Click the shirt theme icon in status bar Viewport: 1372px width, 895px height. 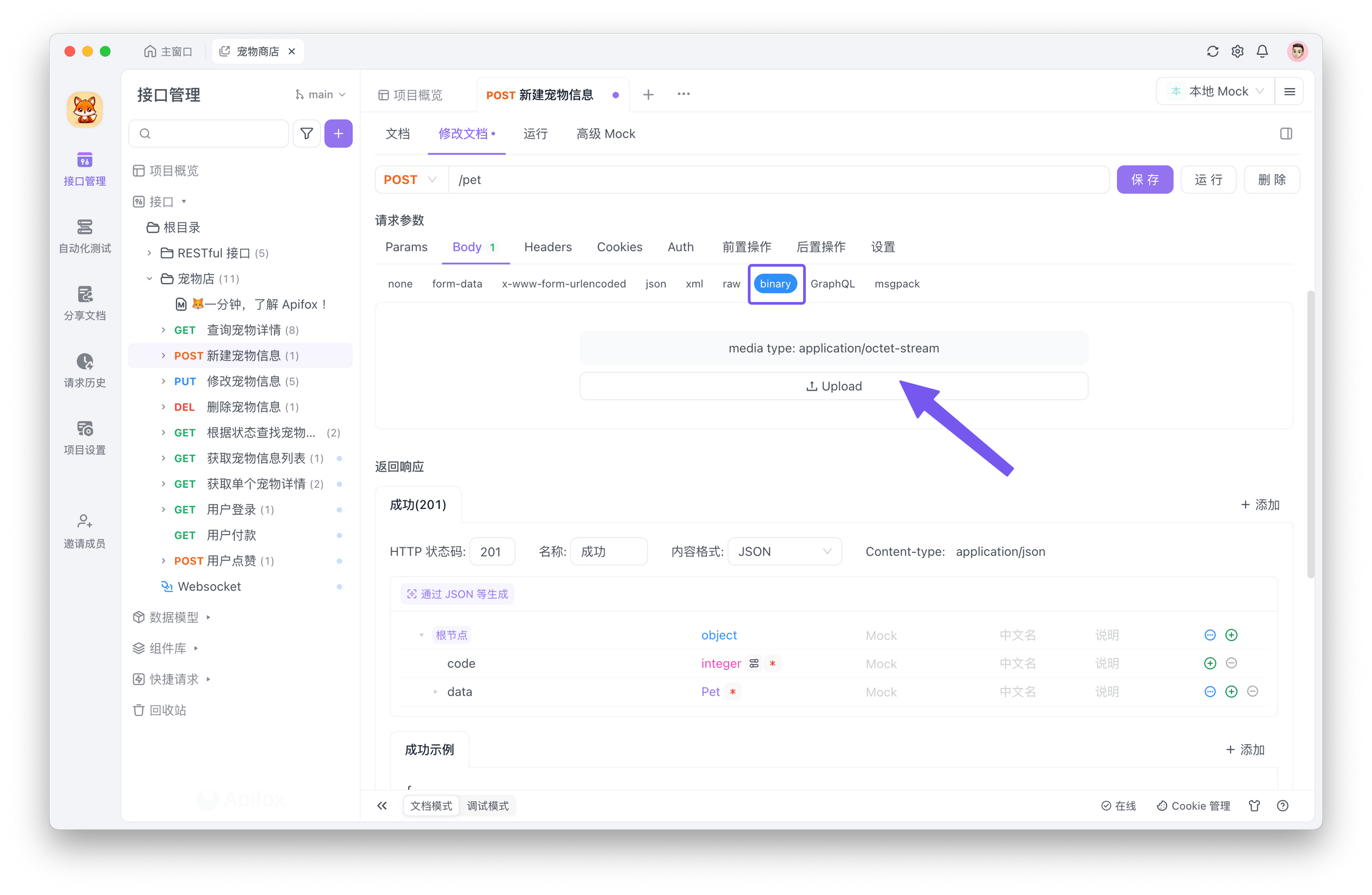click(1254, 806)
